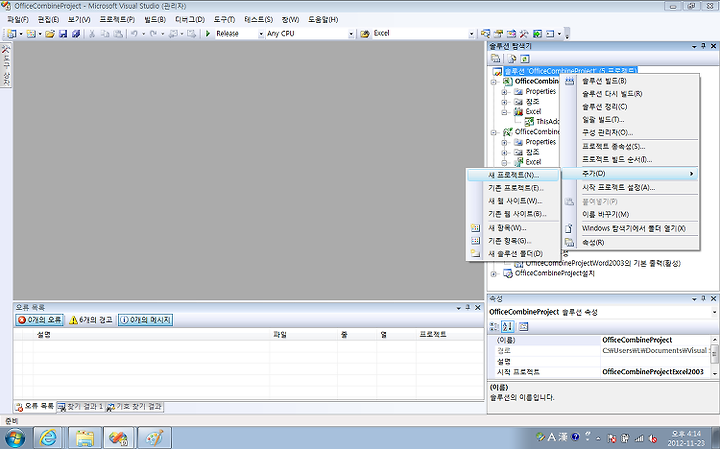Click the Alphabetical sort icon in the Properties panel
The width and height of the screenshot is (720, 449).
[x=507, y=326]
